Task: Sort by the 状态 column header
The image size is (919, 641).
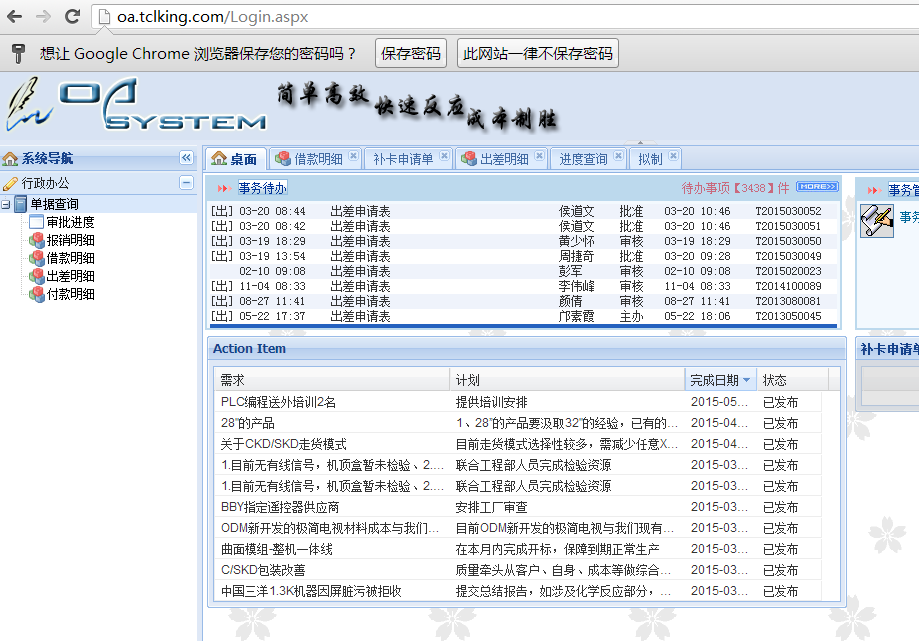Action: click(792, 380)
